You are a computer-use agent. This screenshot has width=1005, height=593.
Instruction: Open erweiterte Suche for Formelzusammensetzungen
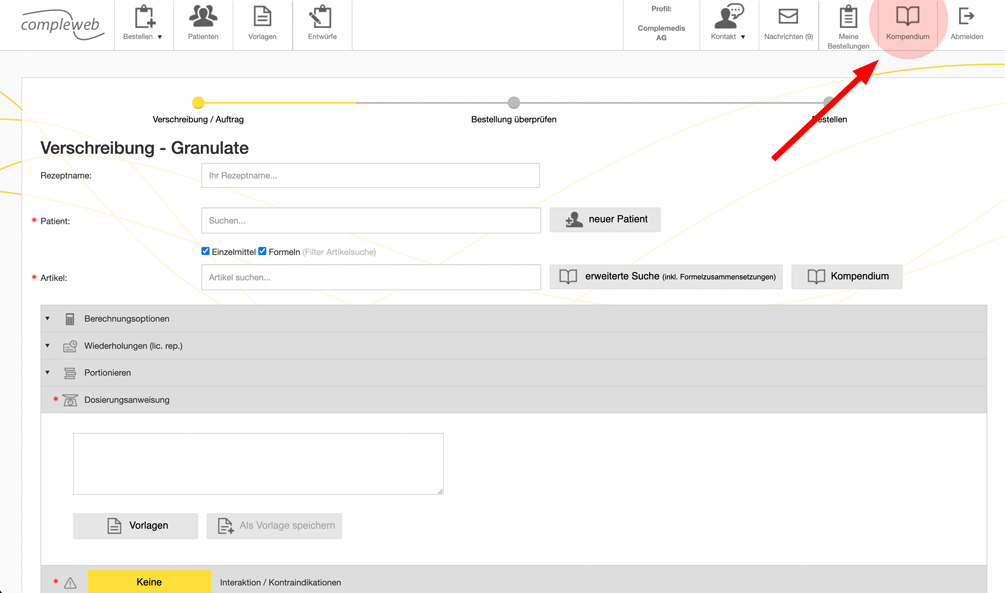click(664, 276)
